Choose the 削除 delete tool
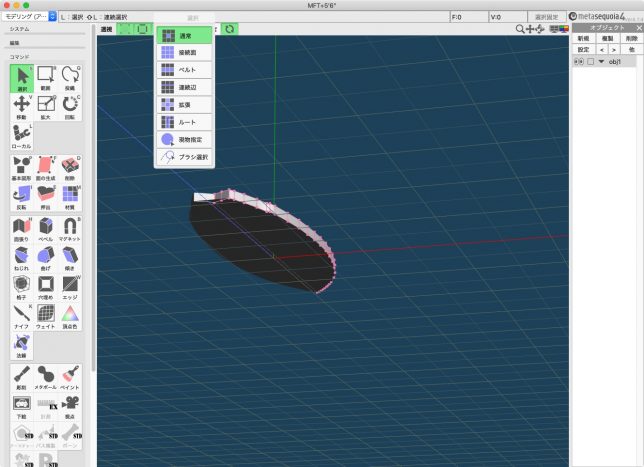 (x=70, y=168)
